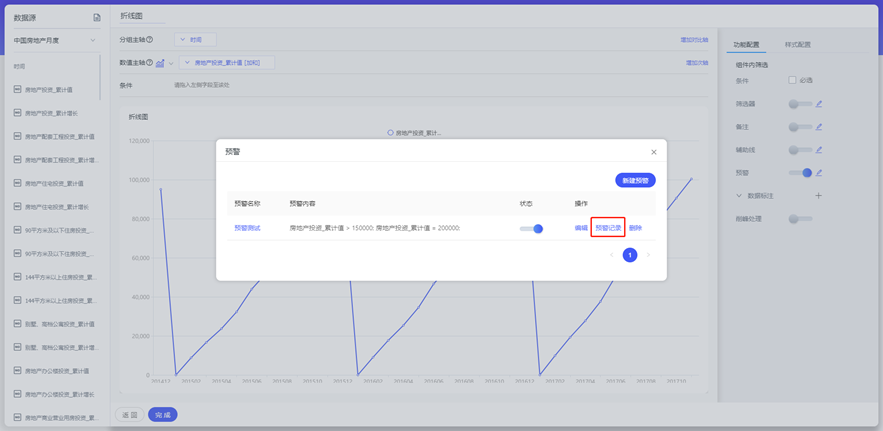Toggle the 预警测试 status switch in dialog

point(531,229)
